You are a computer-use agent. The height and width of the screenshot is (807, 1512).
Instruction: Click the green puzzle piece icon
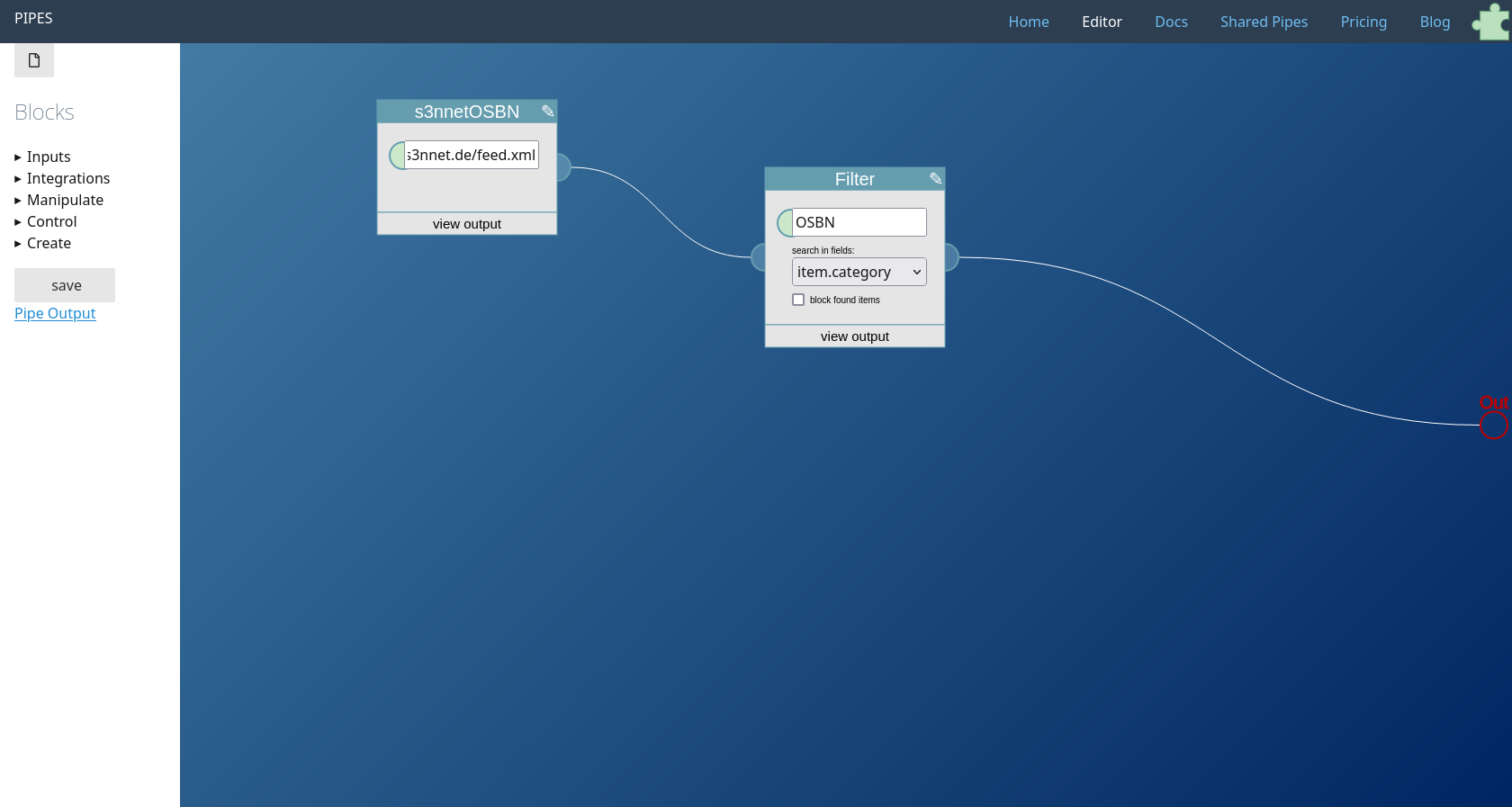click(1490, 22)
